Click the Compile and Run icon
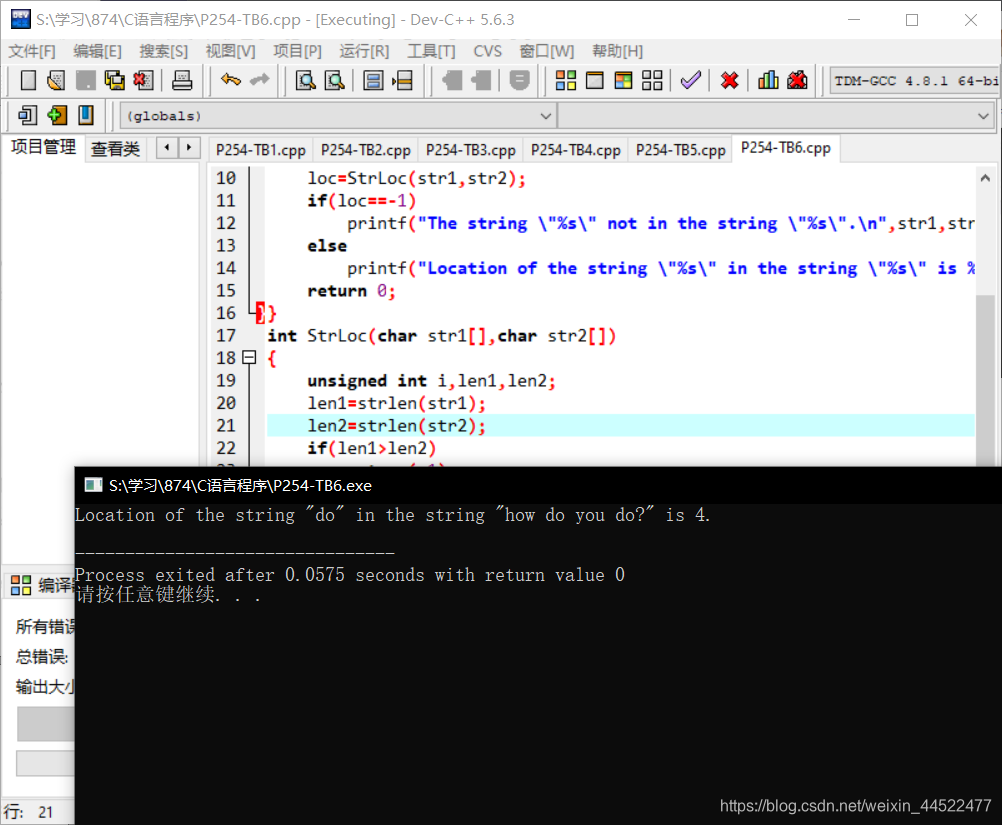Viewport: 1002px width, 825px height. click(x=623, y=81)
